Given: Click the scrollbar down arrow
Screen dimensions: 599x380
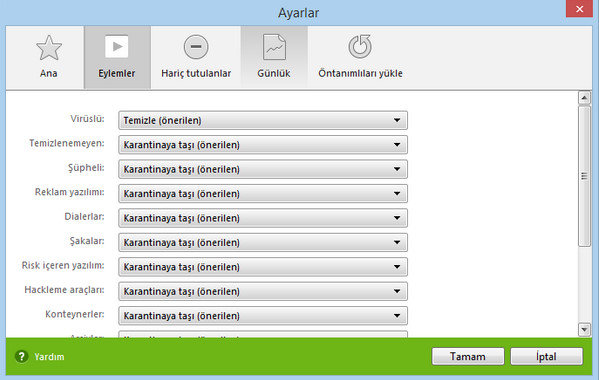Looking at the screenshot, I should point(584,329).
